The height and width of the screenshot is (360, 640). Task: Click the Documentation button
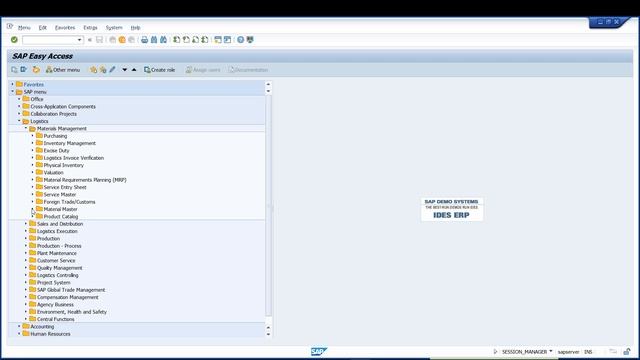click(248, 70)
